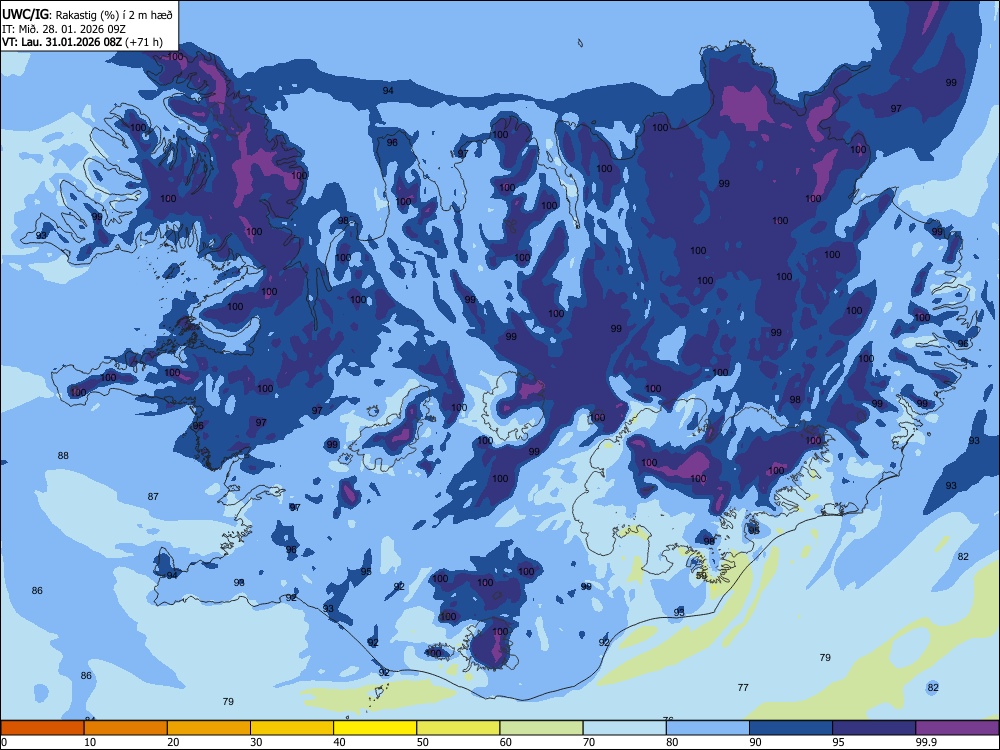Screen dimensions: 1000x750
Task: Click the legend tick label 20
Action: click(x=173, y=742)
